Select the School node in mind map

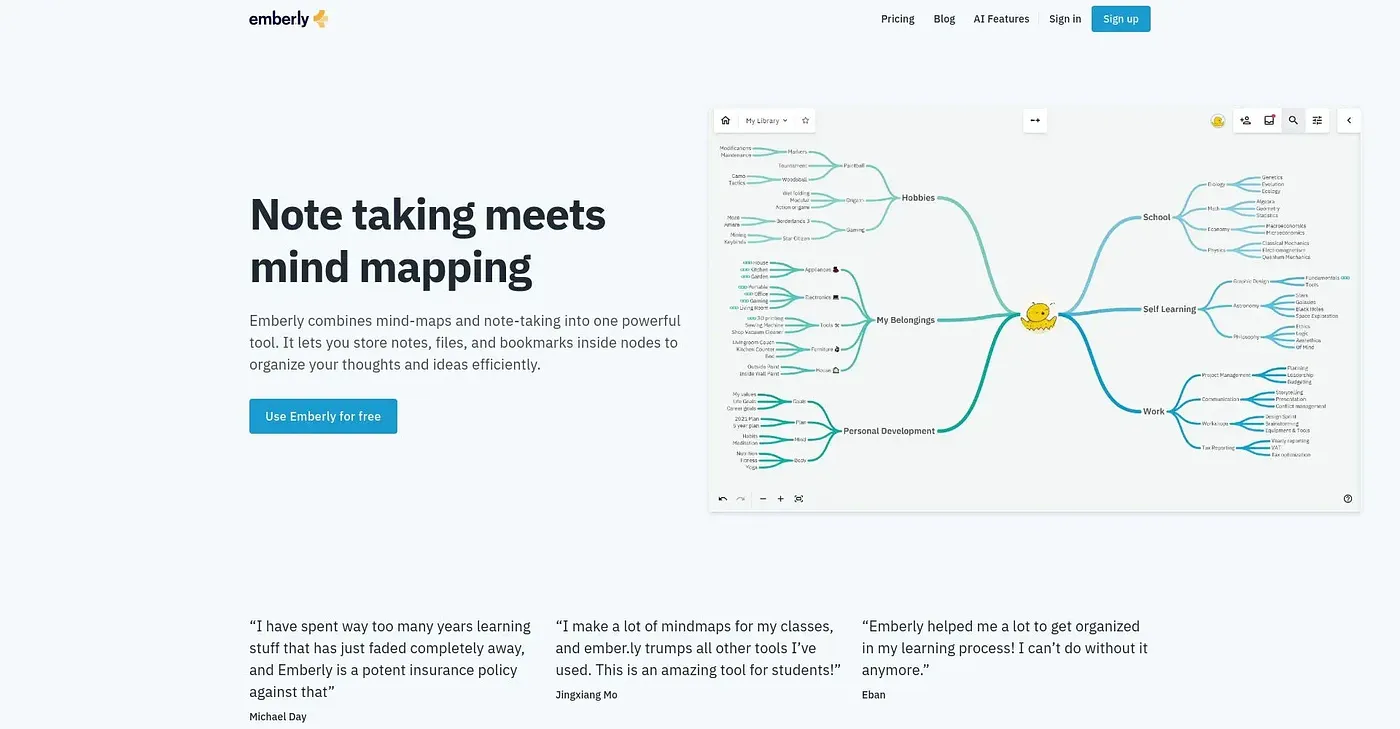click(1157, 217)
